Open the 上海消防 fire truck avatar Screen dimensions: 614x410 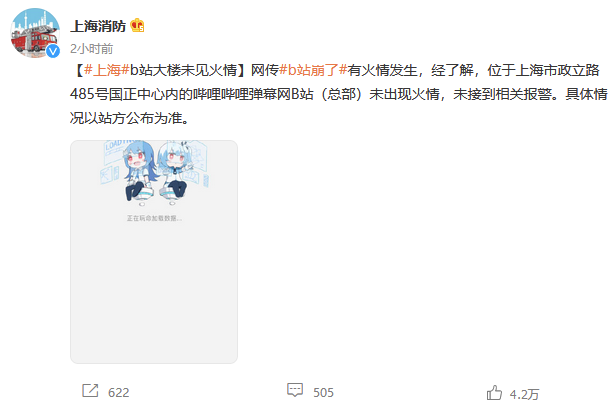[x=35, y=33]
